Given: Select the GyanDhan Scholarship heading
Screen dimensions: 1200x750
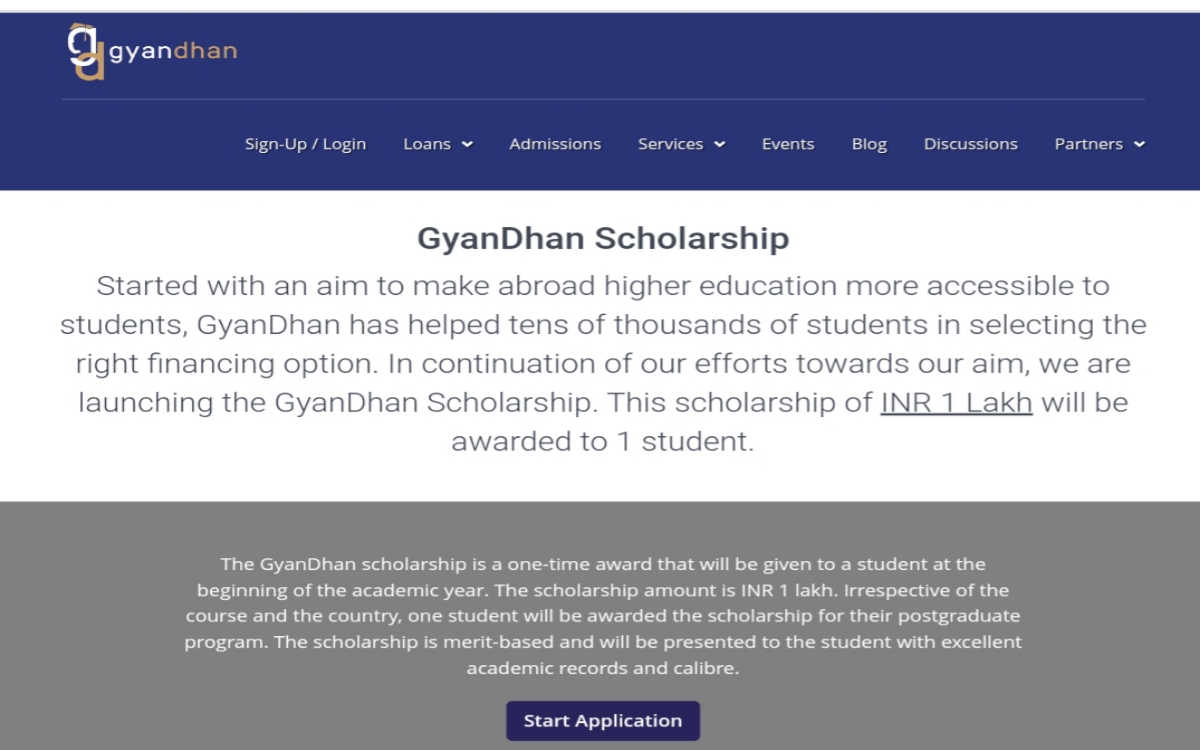Looking at the screenshot, I should [602, 238].
